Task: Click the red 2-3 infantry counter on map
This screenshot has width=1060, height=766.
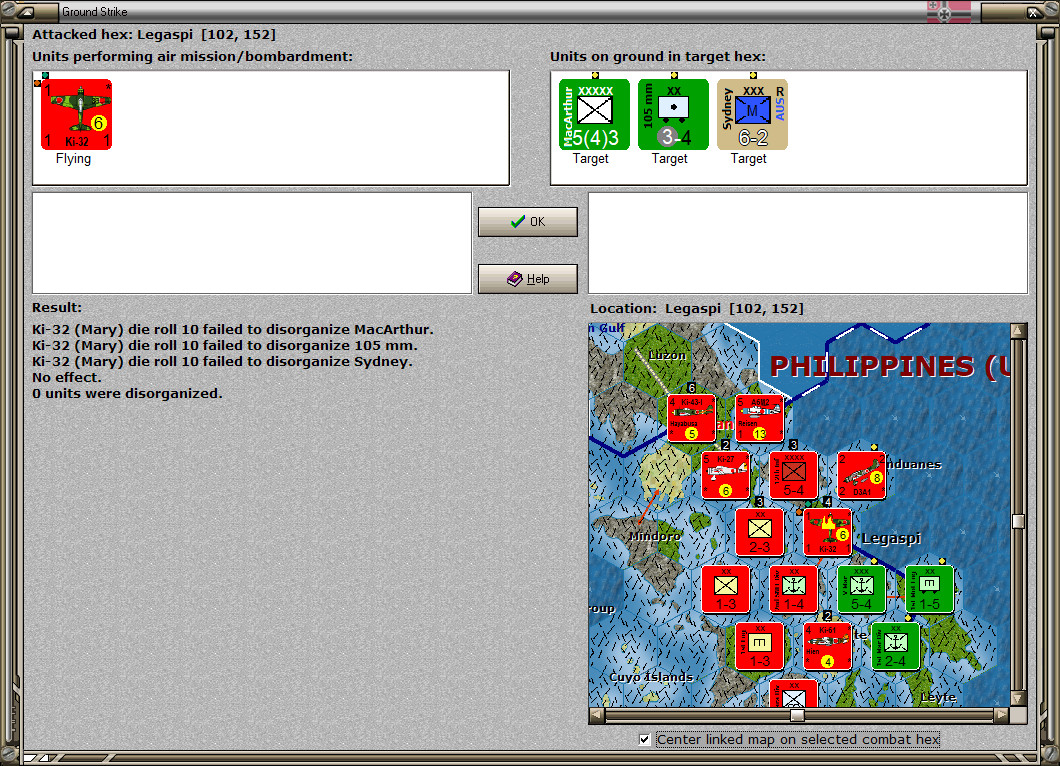Action: click(x=760, y=532)
